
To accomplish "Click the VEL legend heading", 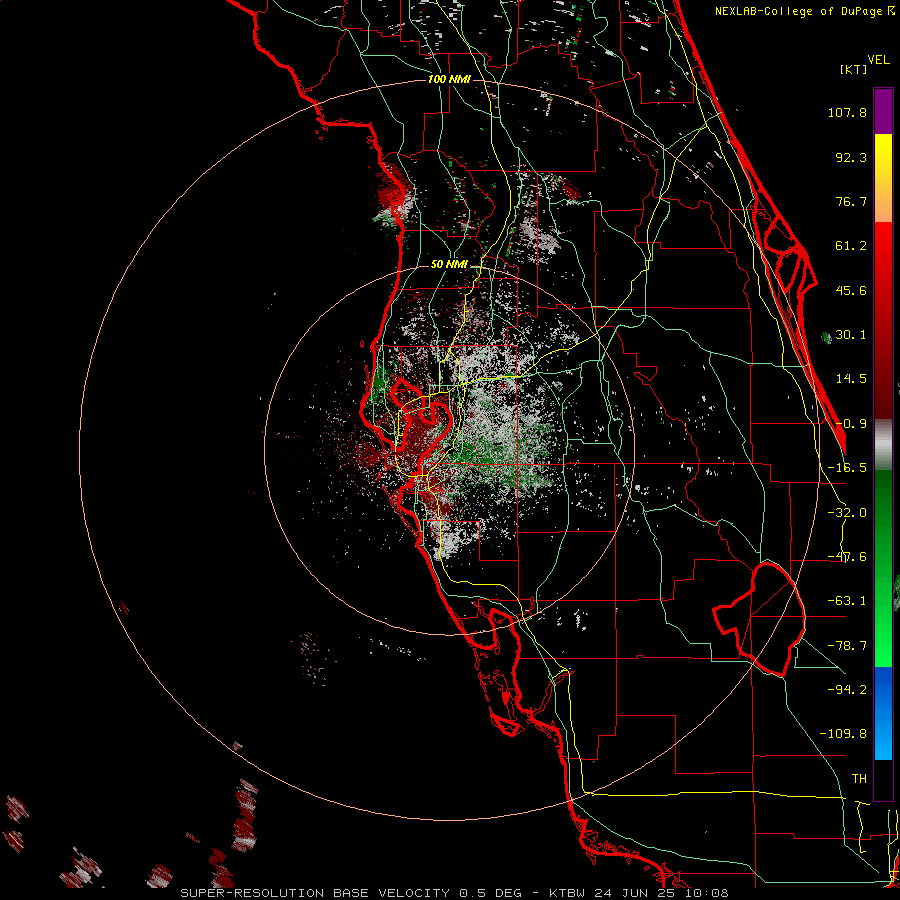I will (878, 60).
